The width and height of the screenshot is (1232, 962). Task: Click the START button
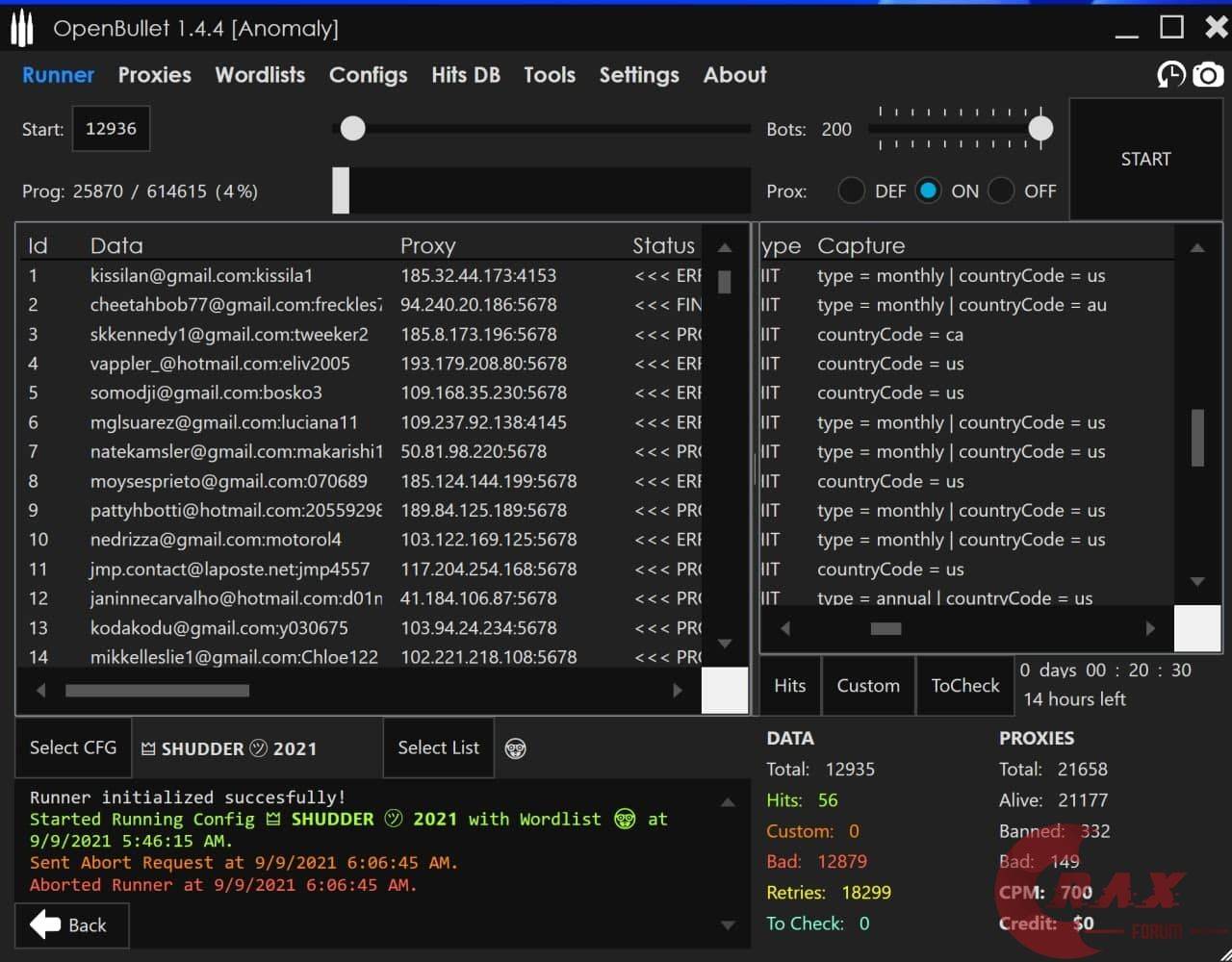pyautogui.click(x=1145, y=159)
